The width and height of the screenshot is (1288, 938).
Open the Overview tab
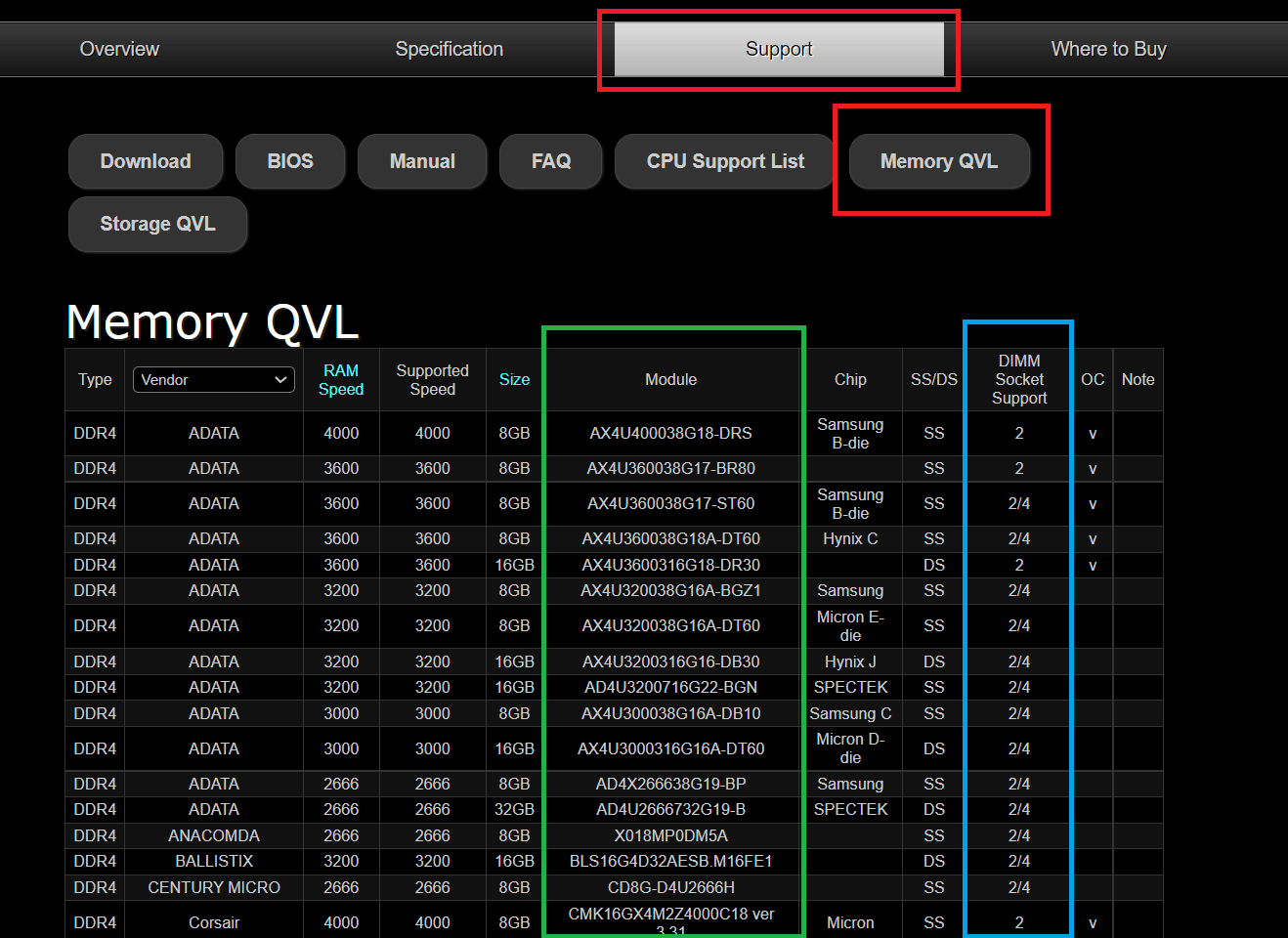coord(119,49)
